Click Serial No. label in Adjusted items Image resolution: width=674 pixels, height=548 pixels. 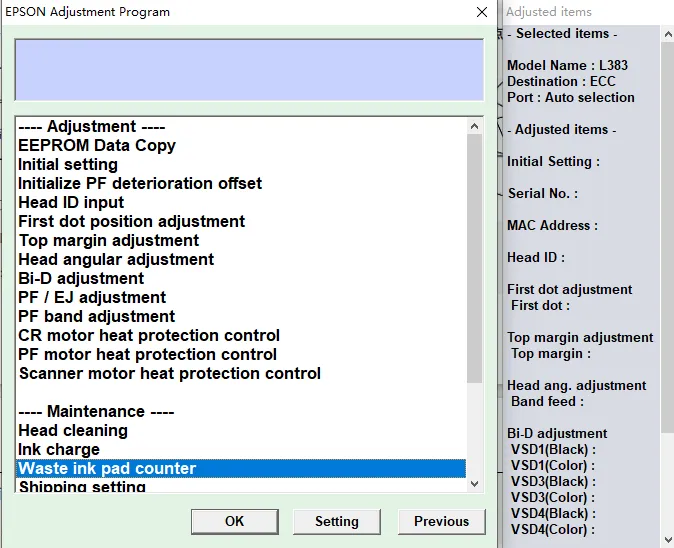(x=543, y=193)
